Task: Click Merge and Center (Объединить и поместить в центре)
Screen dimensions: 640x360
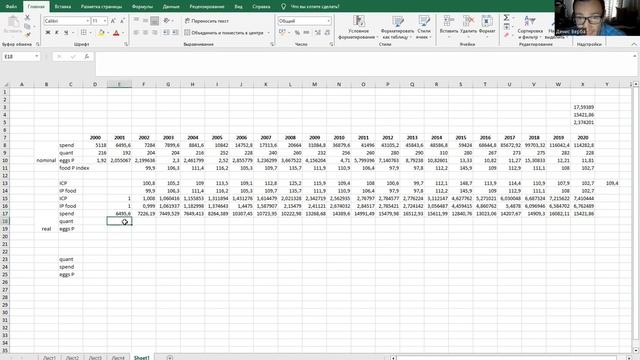Action: click(x=224, y=33)
